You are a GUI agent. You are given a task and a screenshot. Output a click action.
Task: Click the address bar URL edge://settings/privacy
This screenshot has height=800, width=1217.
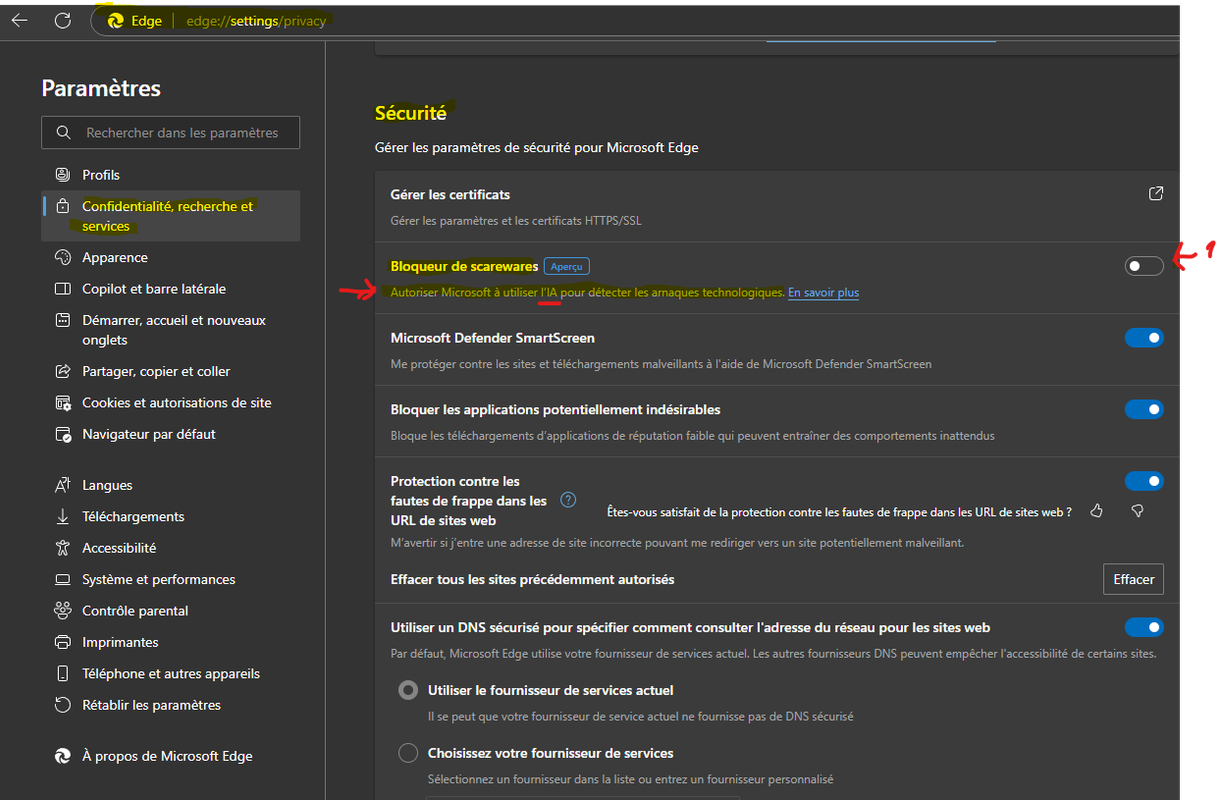pyautogui.click(x=256, y=20)
